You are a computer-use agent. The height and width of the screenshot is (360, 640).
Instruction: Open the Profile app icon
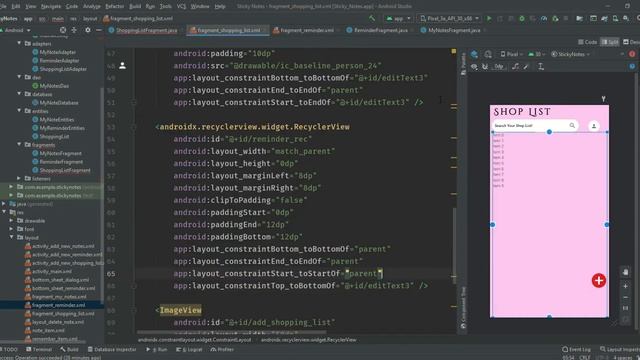(x=544, y=18)
